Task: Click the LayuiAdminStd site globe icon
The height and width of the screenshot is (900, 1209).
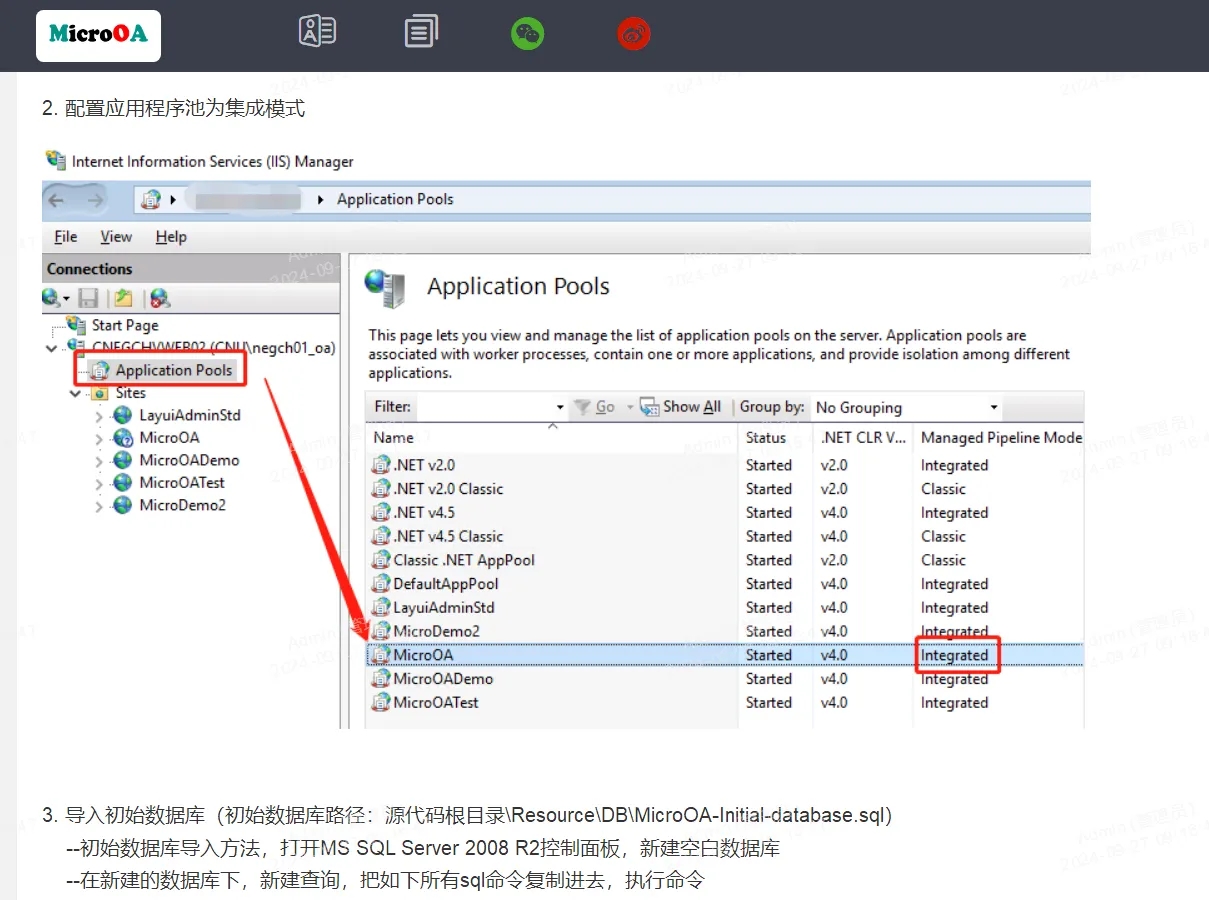Action: click(x=123, y=415)
